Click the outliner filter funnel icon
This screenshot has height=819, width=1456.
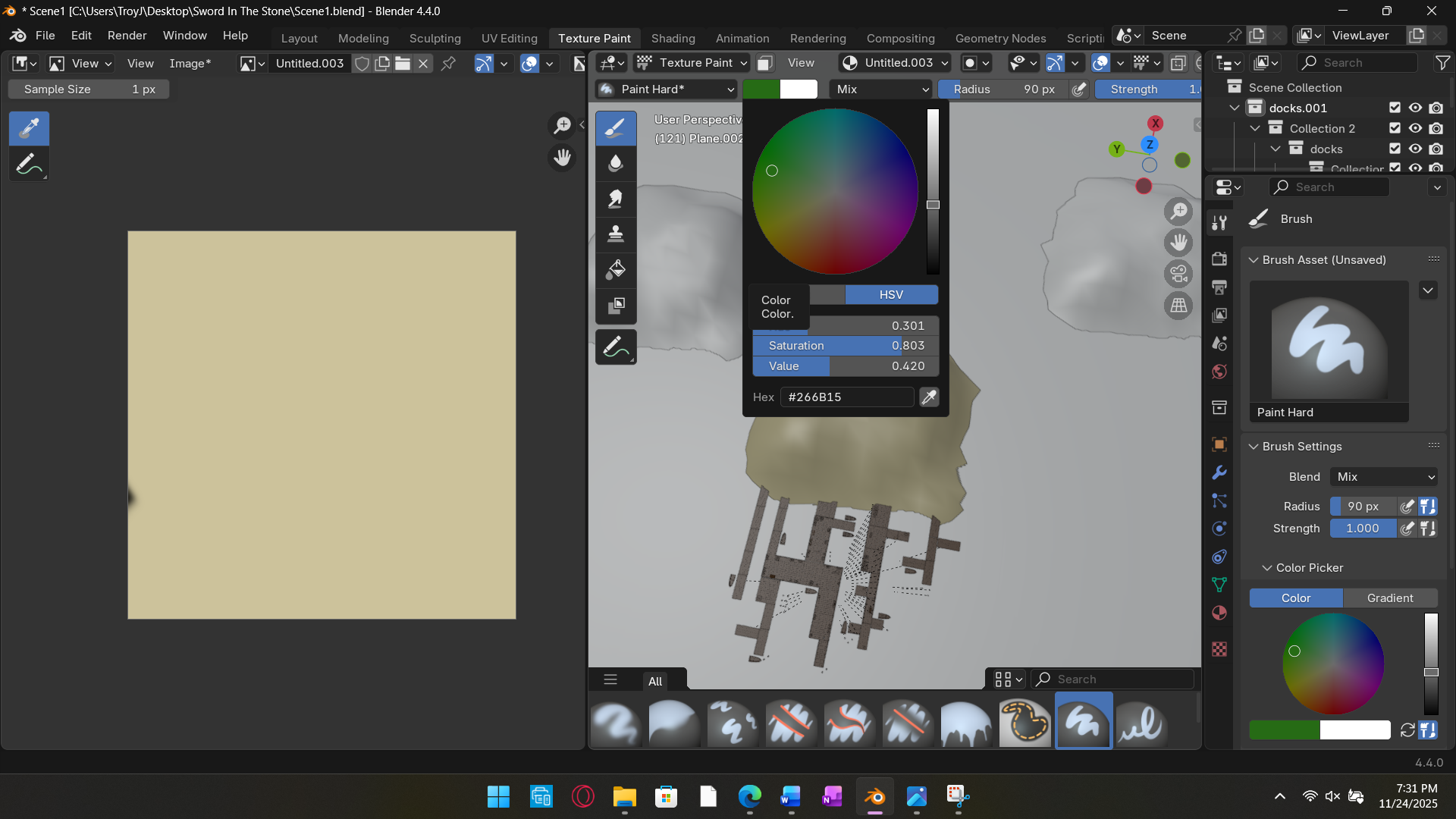click(1442, 63)
